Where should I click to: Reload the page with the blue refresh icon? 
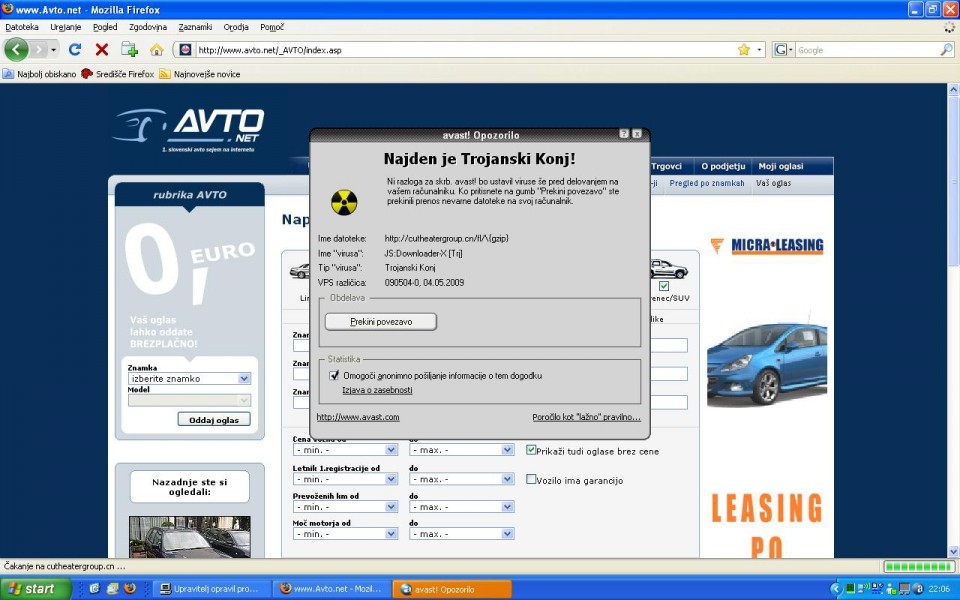point(75,50)
